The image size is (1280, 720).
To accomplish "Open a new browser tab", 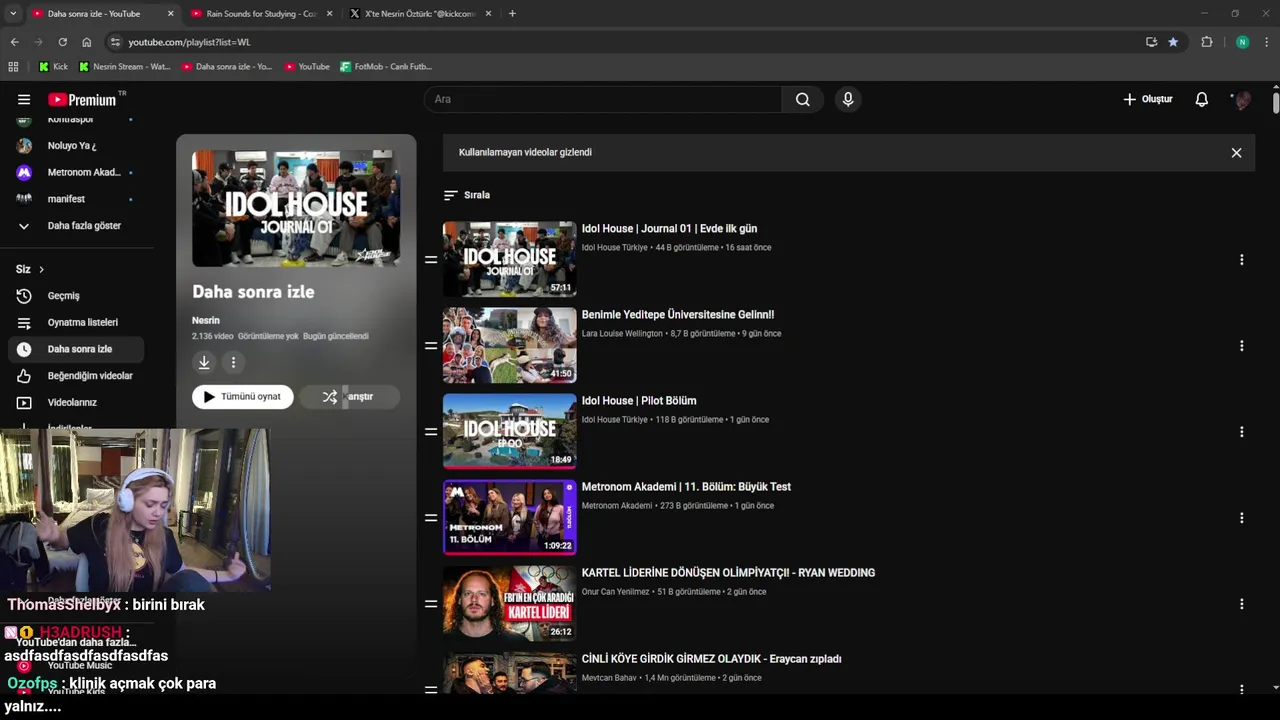I will (512, 14).
